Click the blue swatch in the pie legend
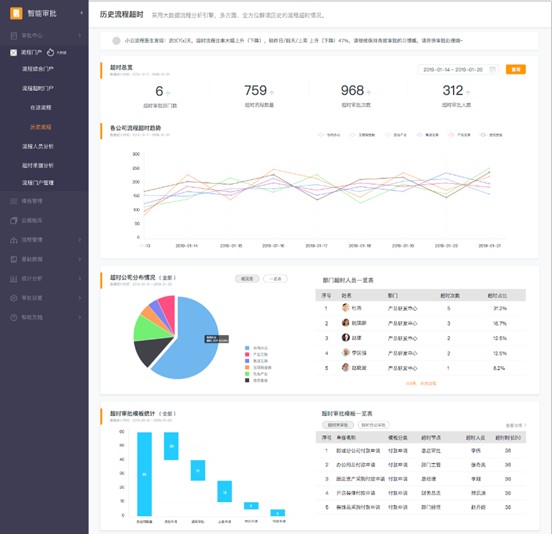Image resolution: width=552 pixels, height=534 pixels. 247,348
